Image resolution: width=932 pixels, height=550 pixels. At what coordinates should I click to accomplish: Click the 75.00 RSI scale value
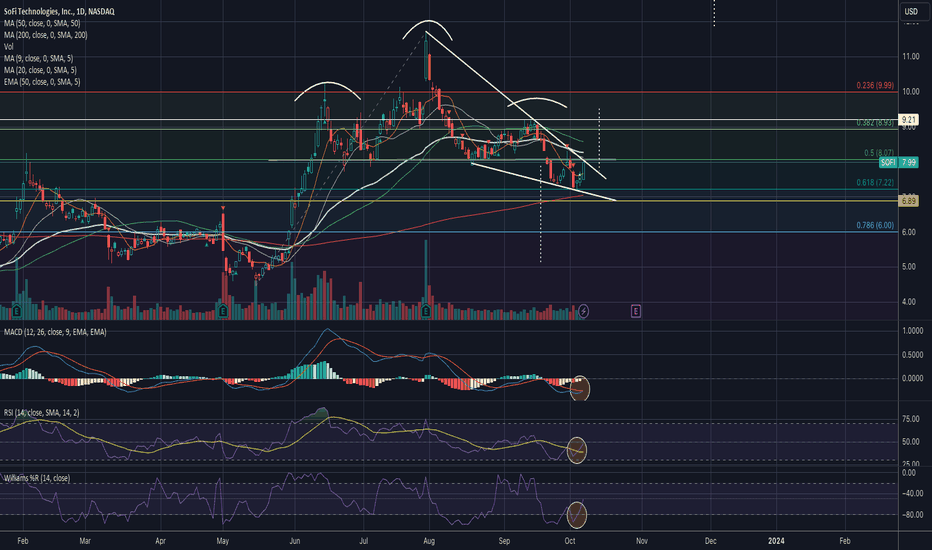coord(911,419)
